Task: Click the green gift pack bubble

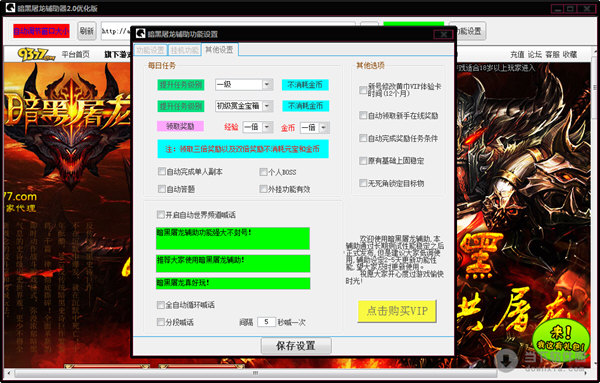Action: coord(561,339)
